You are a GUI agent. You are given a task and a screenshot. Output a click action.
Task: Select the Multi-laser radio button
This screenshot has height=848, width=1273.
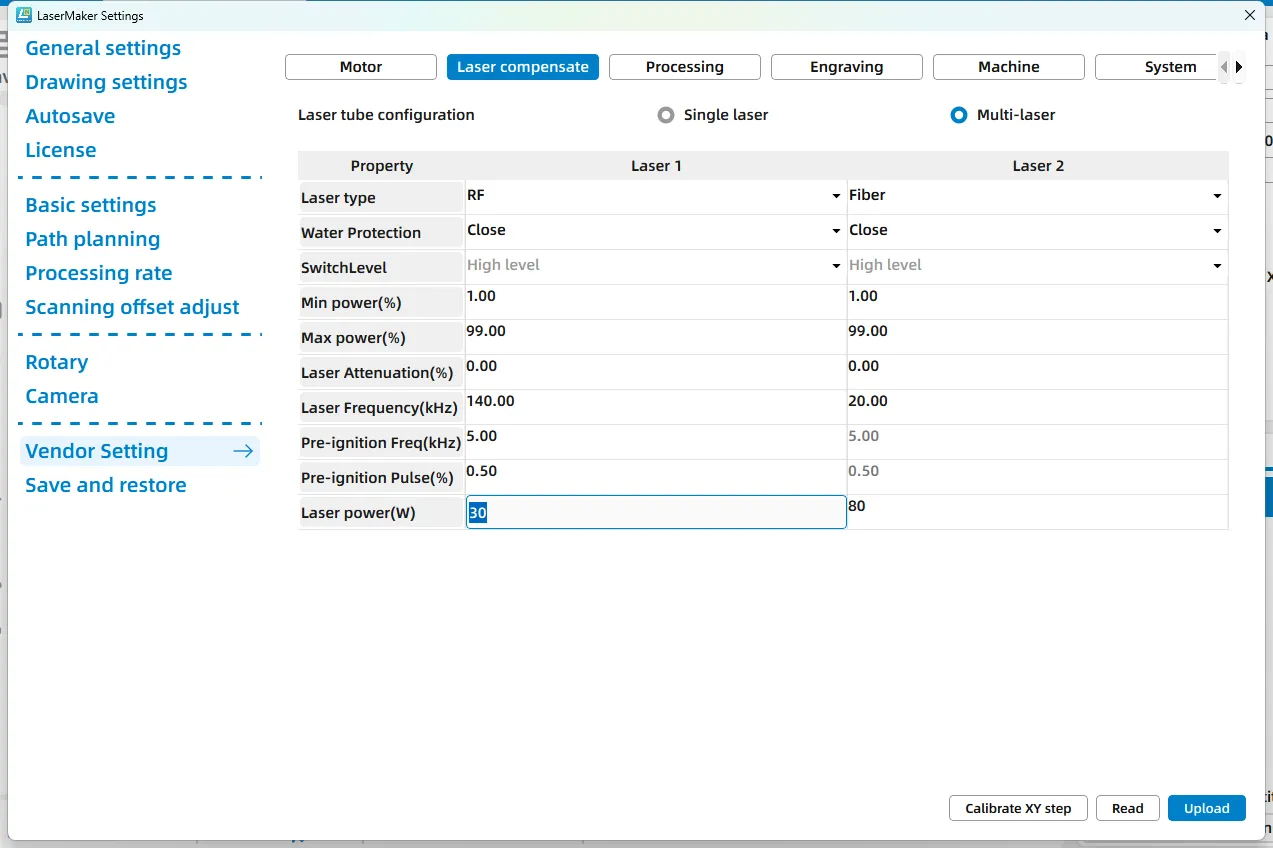(959, 115)
